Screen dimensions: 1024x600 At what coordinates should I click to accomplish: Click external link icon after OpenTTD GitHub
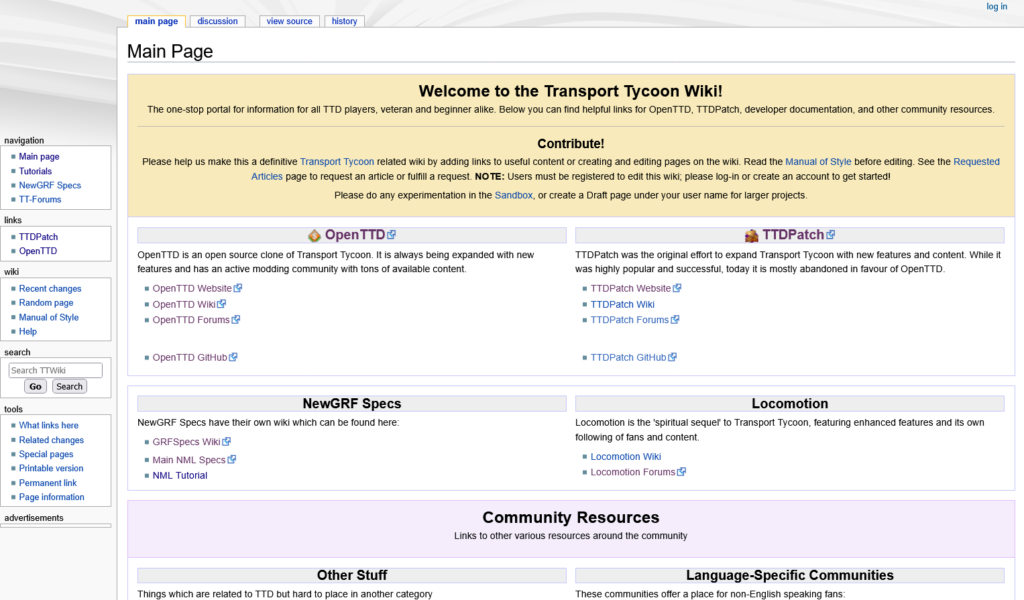[x=233, y=357]
